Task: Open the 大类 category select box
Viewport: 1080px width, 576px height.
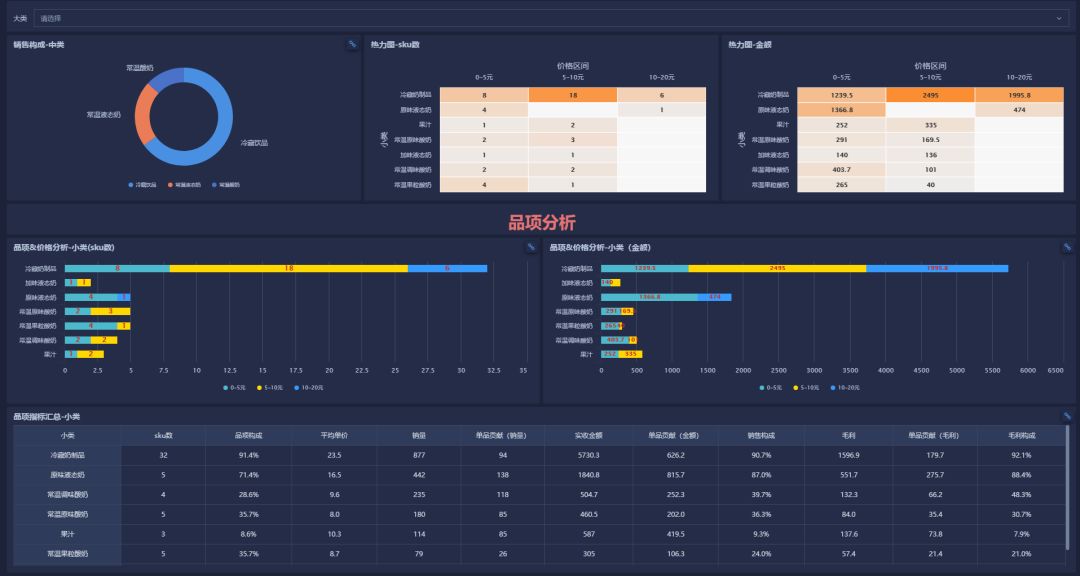Action: pyautogui.click(x=550, y=18)
